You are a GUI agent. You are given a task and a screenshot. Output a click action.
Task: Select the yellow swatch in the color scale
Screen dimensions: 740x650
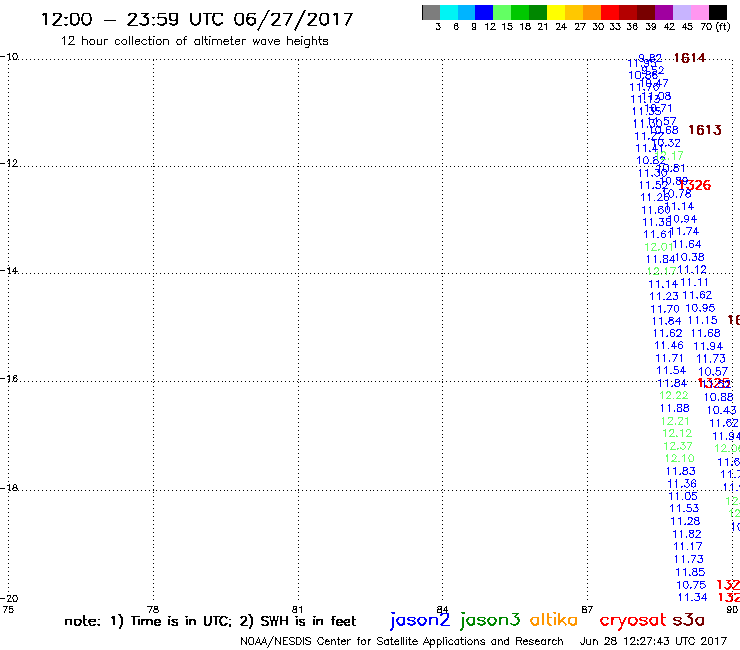tap(556, 12)
